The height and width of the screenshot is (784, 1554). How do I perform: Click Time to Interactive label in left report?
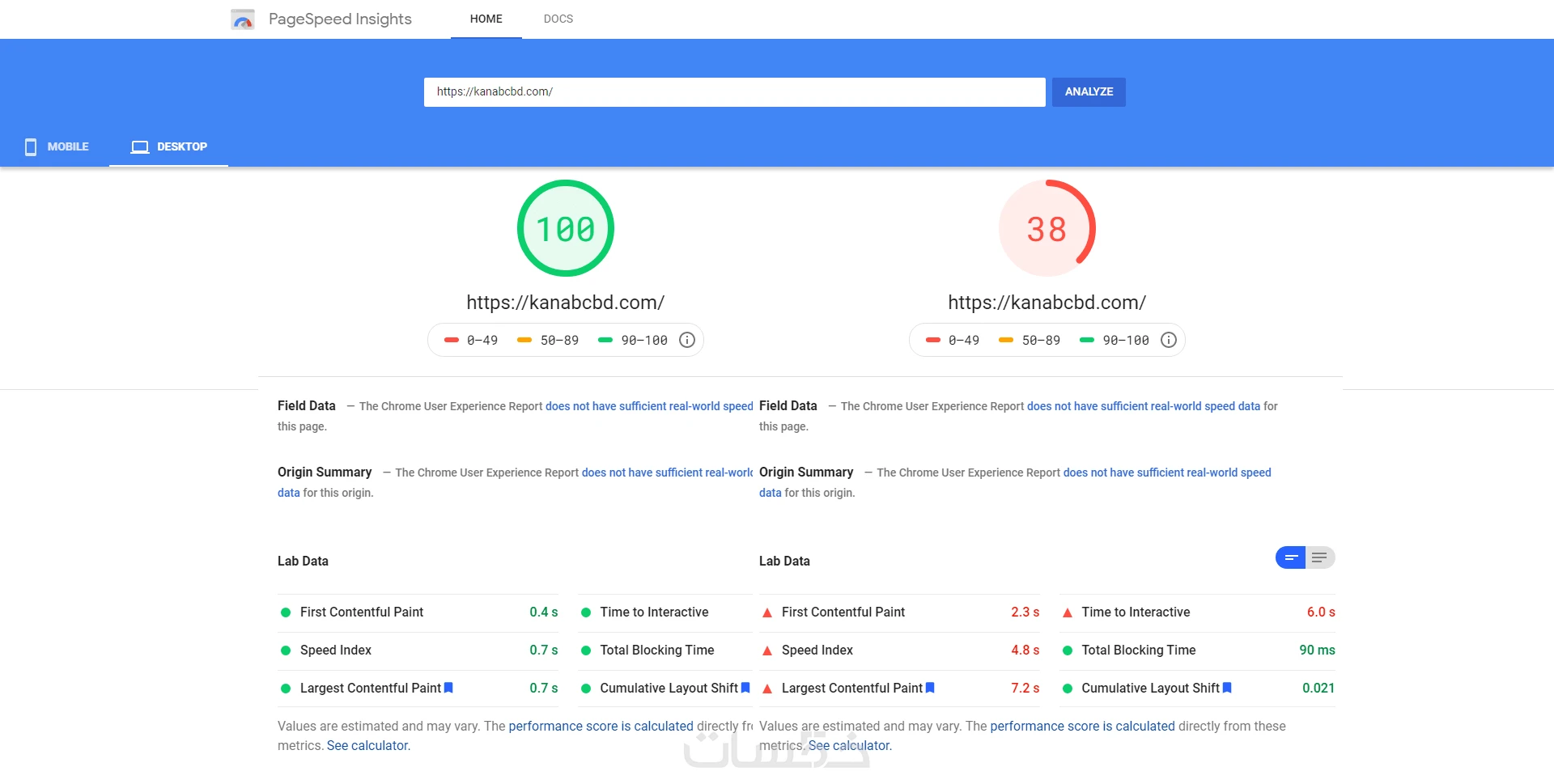(654, 612)
